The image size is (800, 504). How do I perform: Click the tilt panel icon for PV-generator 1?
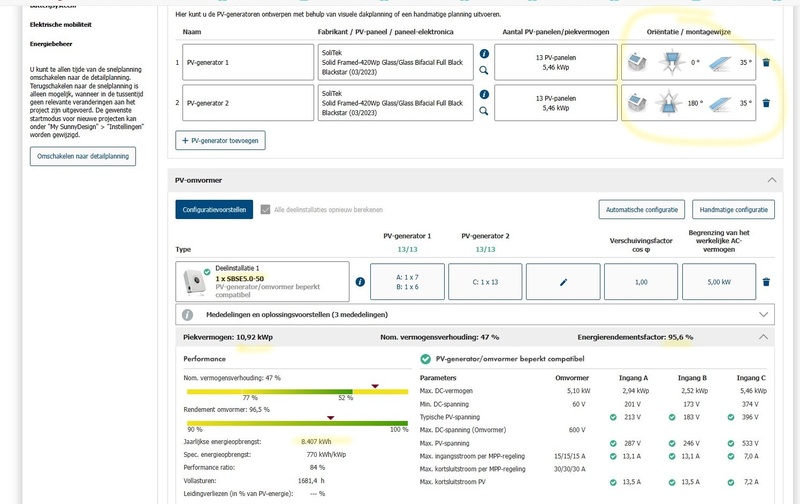tap(720, 63)
